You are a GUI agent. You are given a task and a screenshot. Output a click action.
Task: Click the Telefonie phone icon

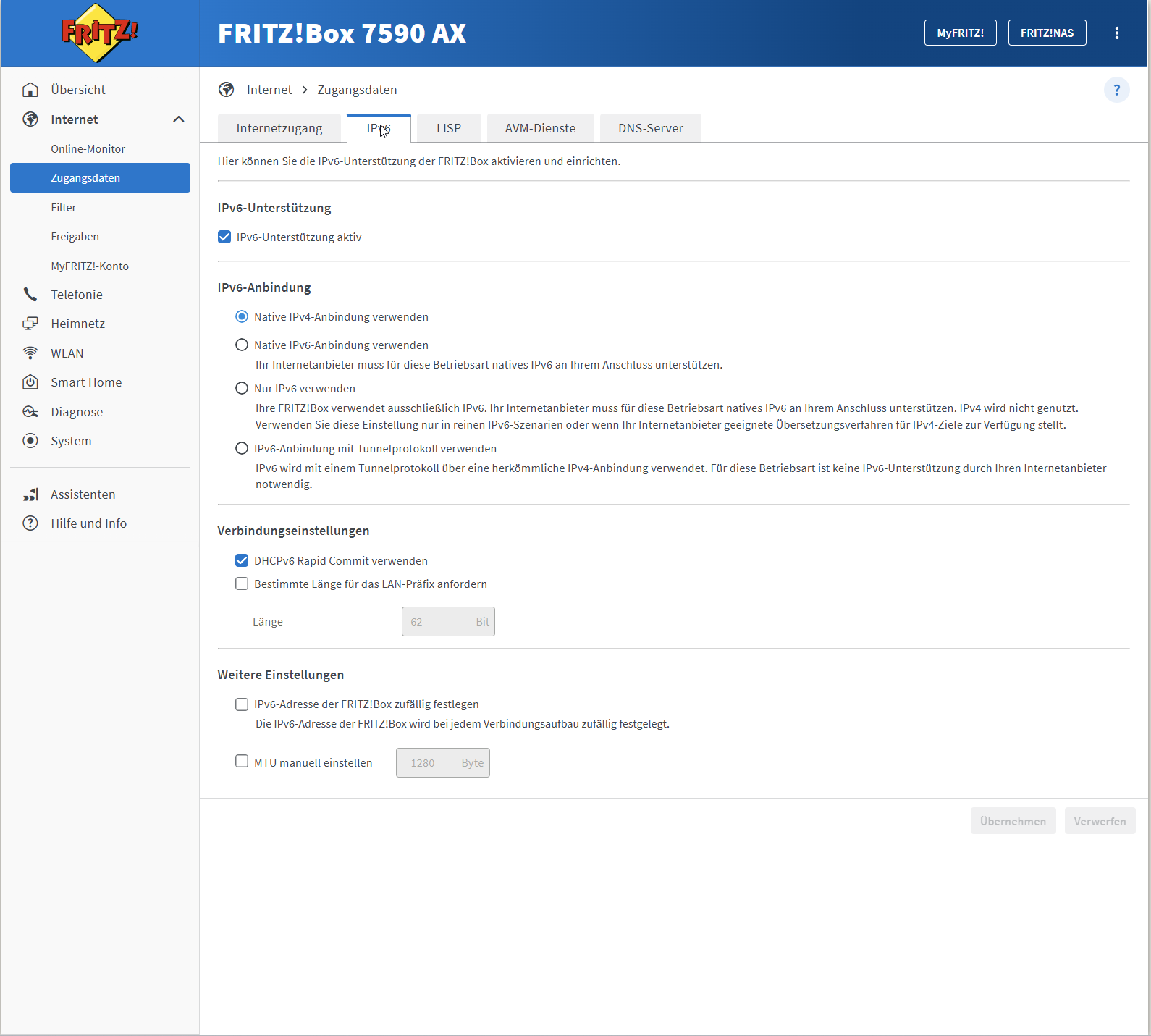click(x=30, y=295)
